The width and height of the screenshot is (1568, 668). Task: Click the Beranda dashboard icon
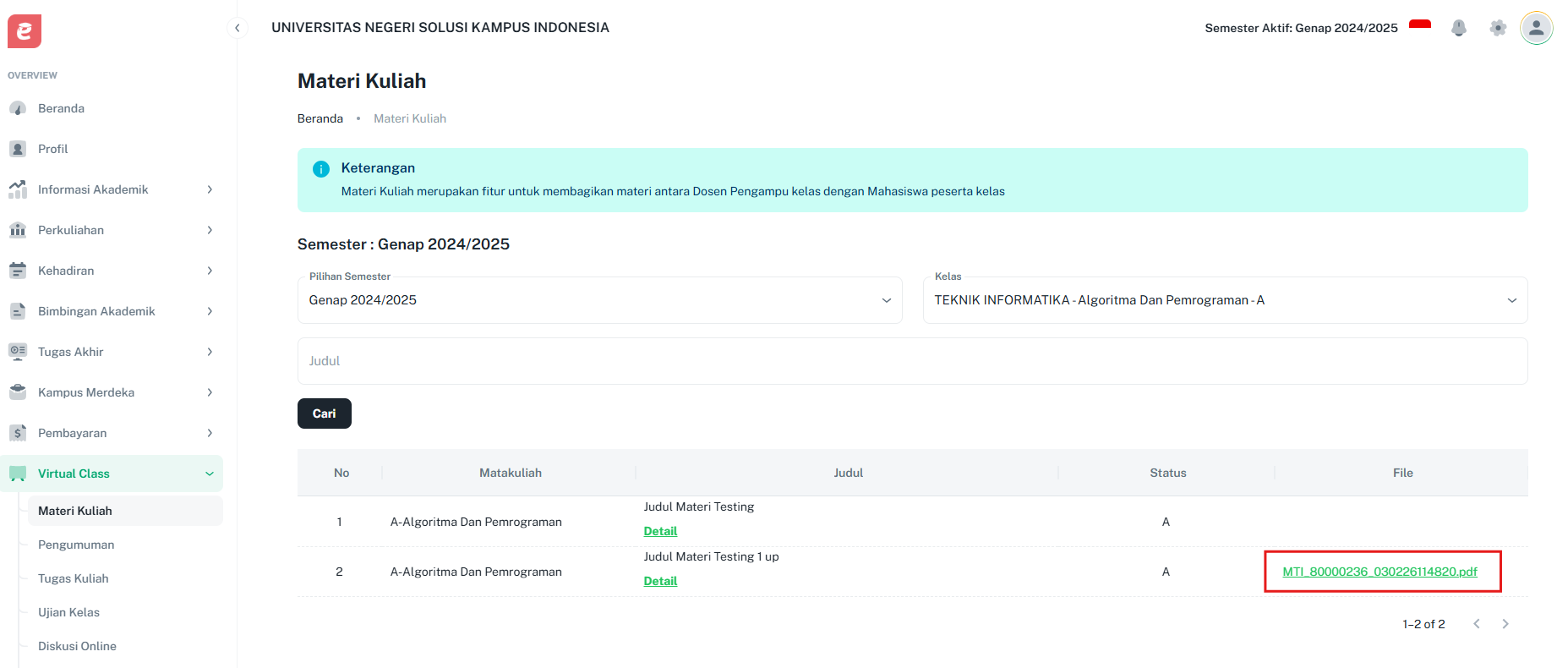click(x=18, y=108)
